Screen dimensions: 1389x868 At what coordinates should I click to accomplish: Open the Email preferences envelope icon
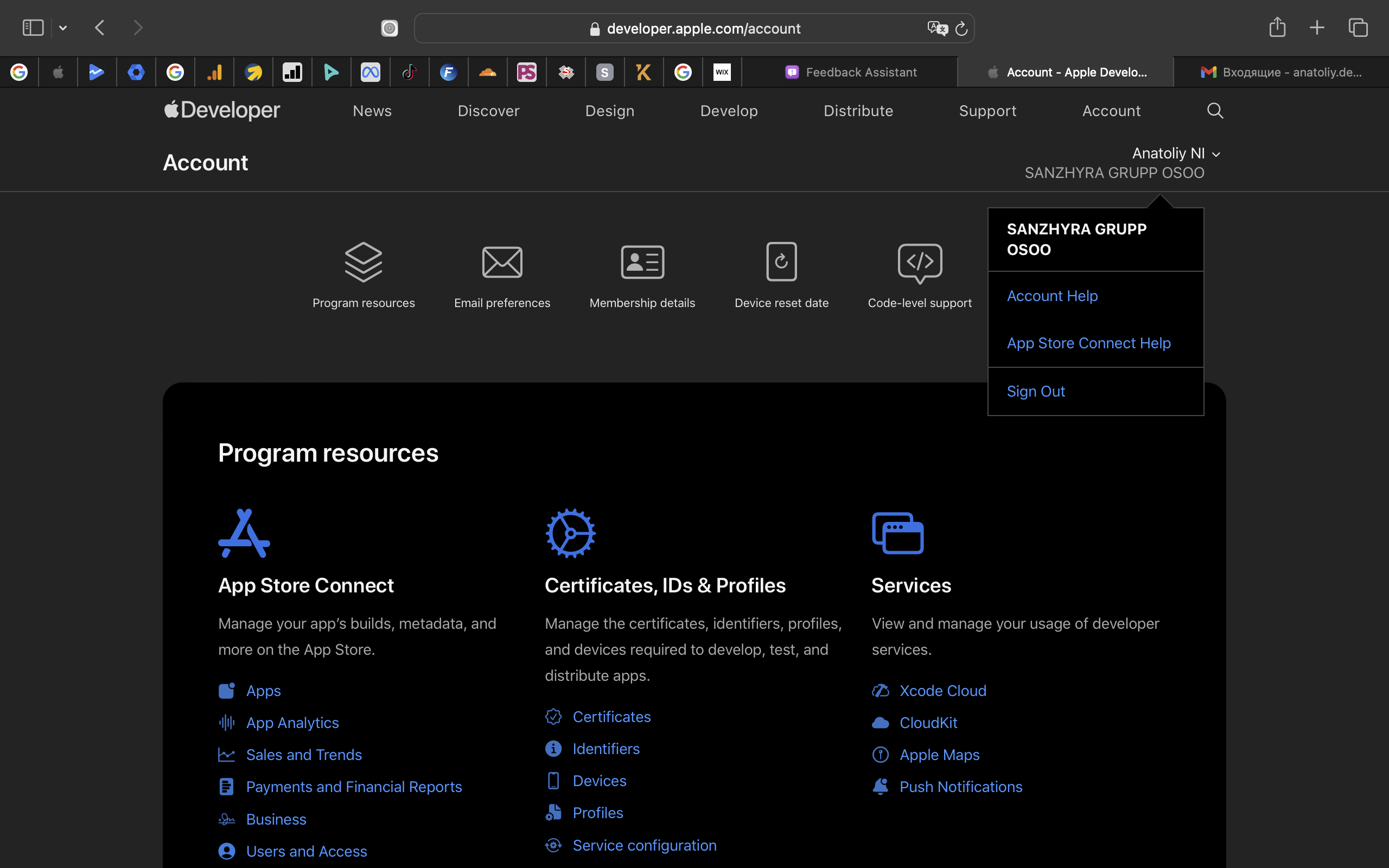pyautogui.click(x=502, y=262)
